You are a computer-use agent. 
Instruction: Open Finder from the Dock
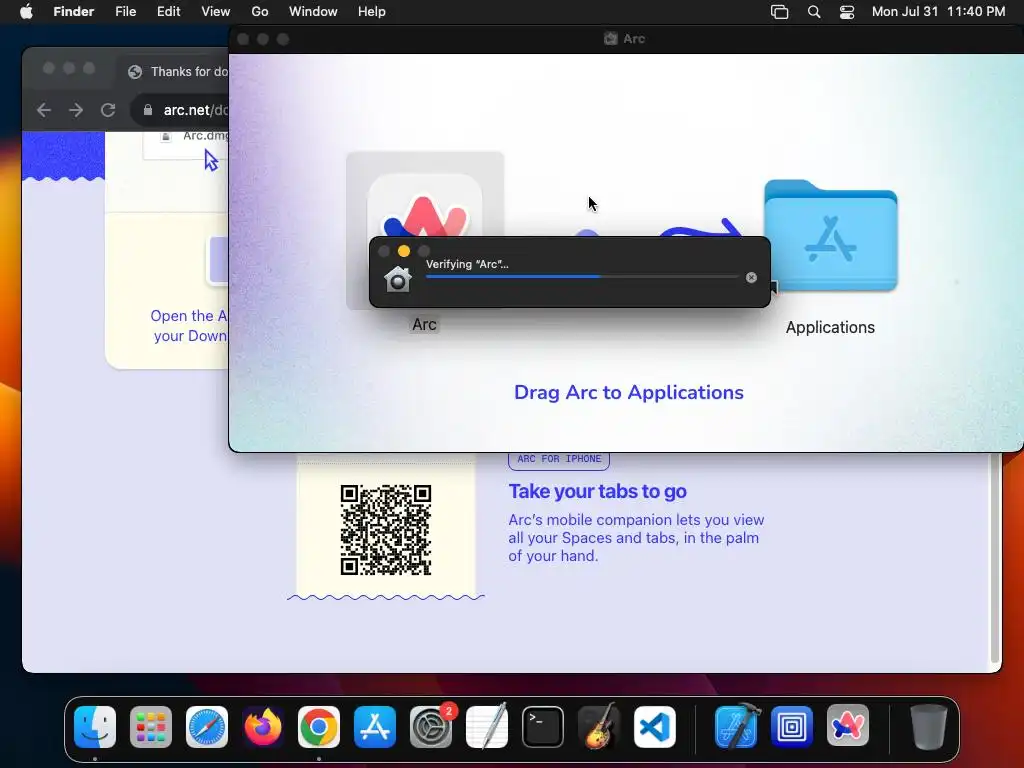pos(95,726)
